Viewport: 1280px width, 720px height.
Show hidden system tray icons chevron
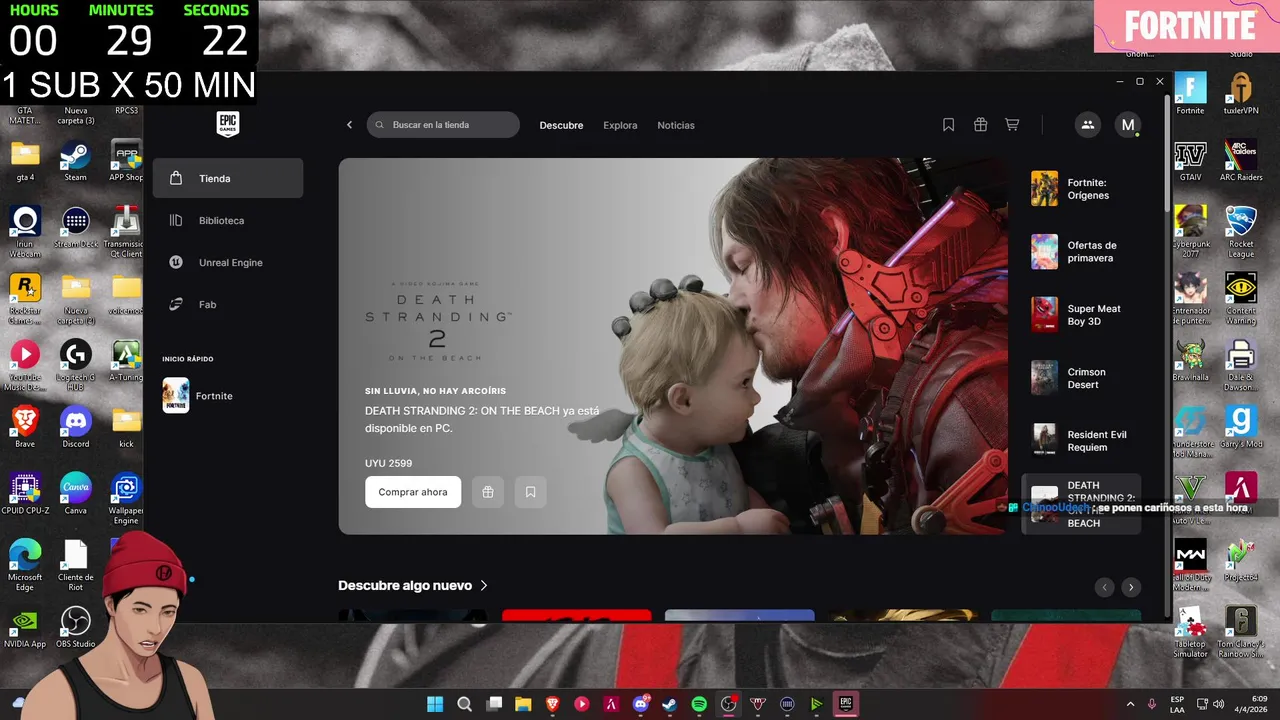click(x=1130, y=704)
